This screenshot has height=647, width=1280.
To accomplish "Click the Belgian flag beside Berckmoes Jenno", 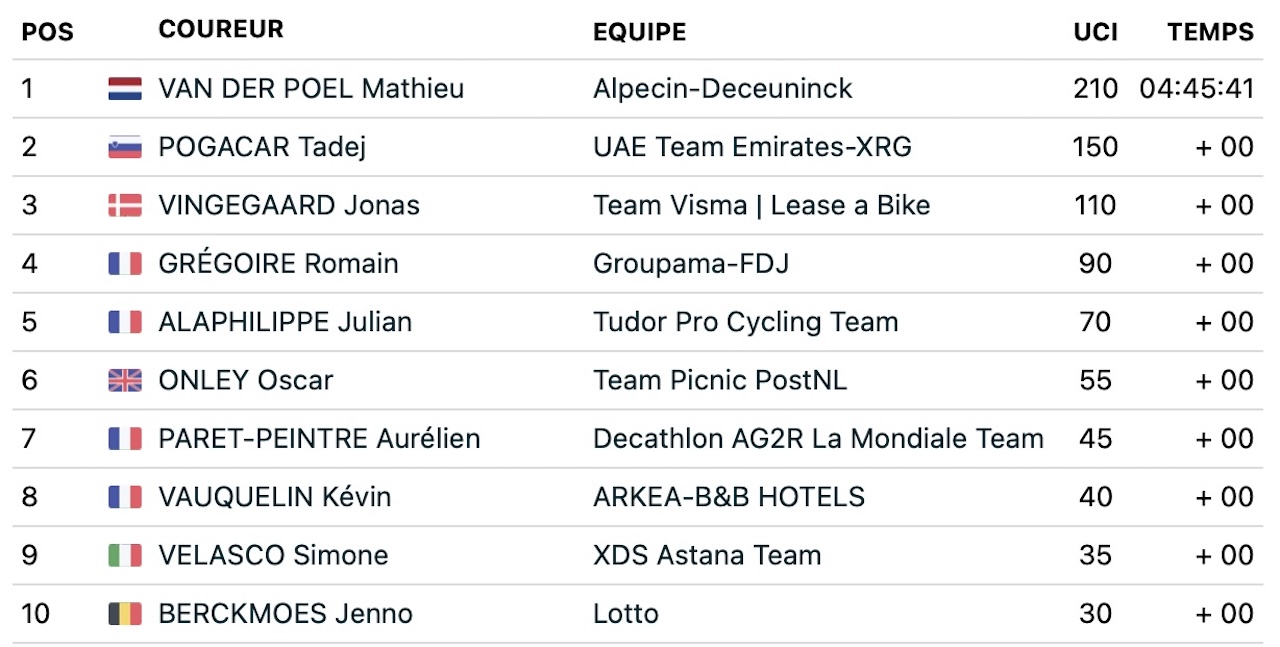I will [125, 614].
